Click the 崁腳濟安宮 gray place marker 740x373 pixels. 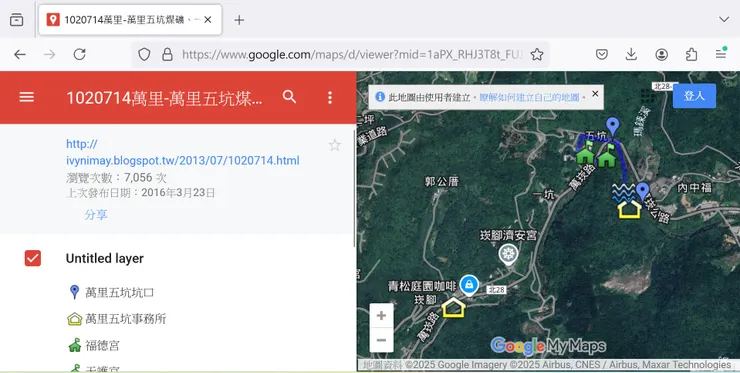tap(508, 254)
